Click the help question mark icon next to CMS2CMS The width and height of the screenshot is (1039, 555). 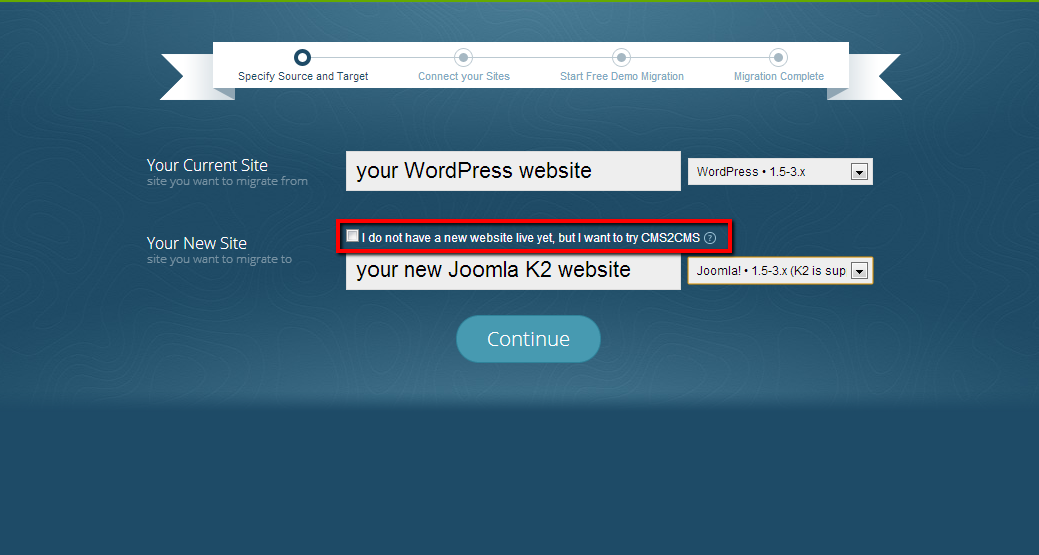[x=710, y=238]
